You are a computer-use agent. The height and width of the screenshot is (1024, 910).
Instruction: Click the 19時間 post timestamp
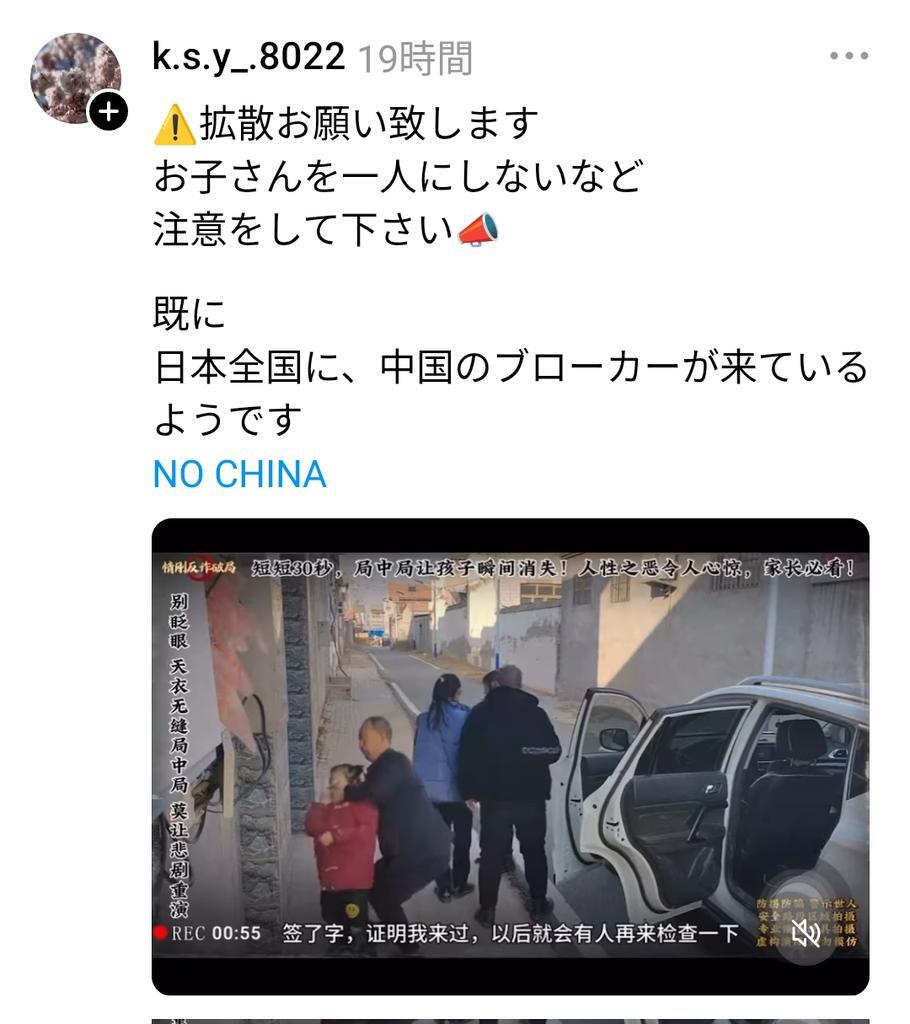coord(415,58)
